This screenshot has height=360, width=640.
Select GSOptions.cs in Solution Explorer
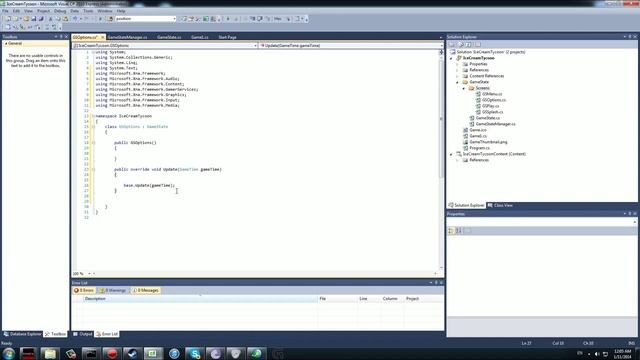(x=493, y=100)
